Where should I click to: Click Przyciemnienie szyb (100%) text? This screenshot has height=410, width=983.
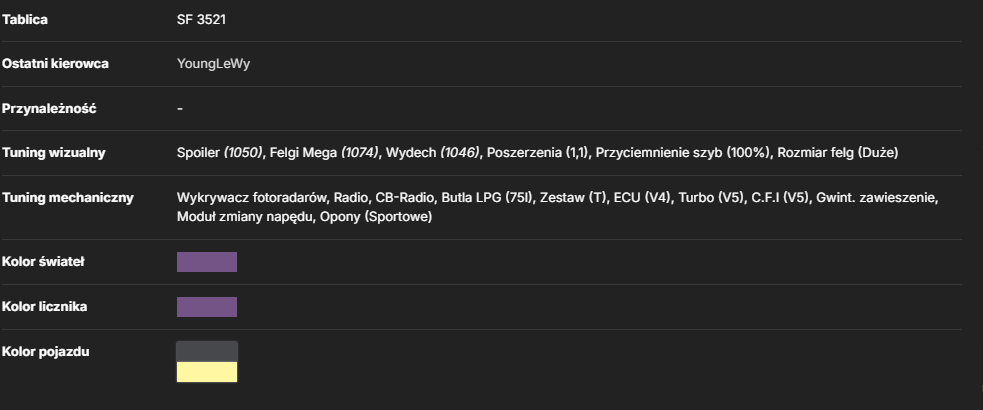[683, 153]
